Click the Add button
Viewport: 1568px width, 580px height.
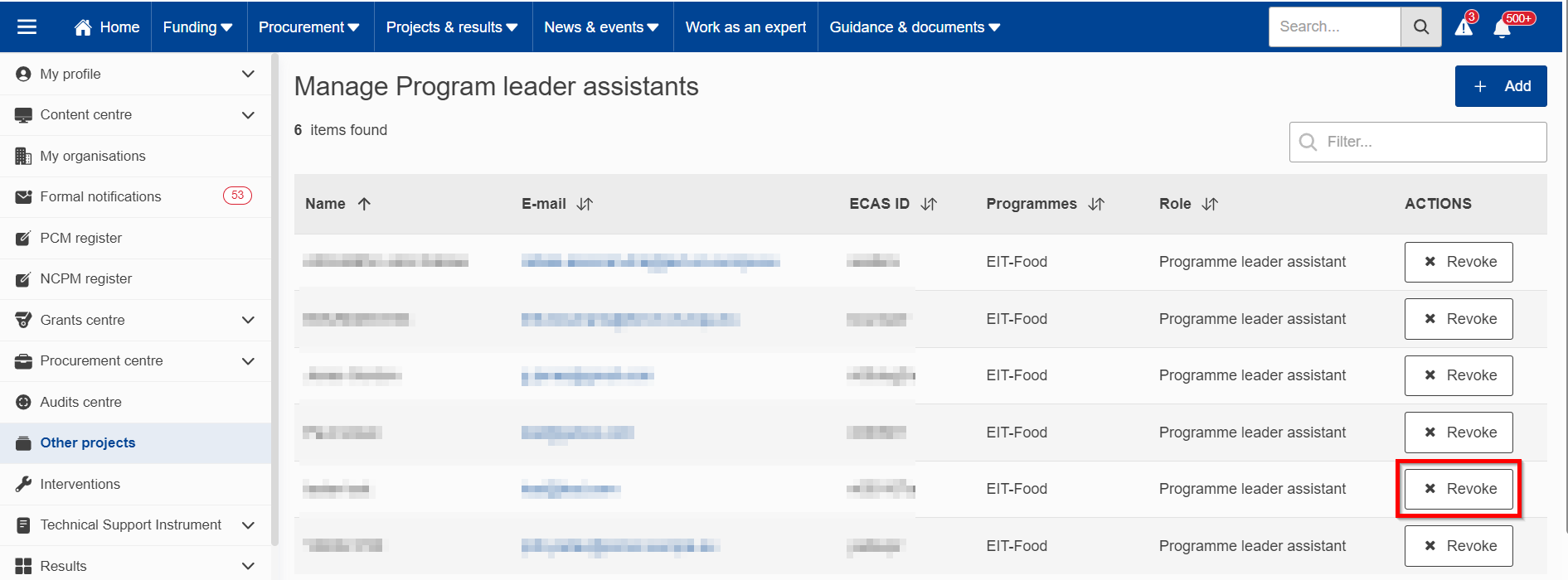point(1501,86)
